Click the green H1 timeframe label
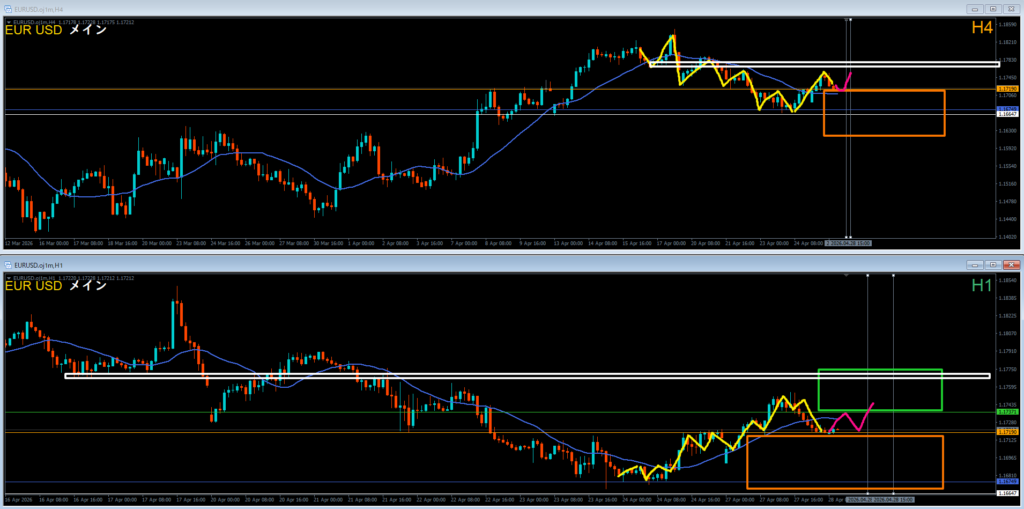The width and height of the screenshot is (1024, 509). [x=981, y=285]
